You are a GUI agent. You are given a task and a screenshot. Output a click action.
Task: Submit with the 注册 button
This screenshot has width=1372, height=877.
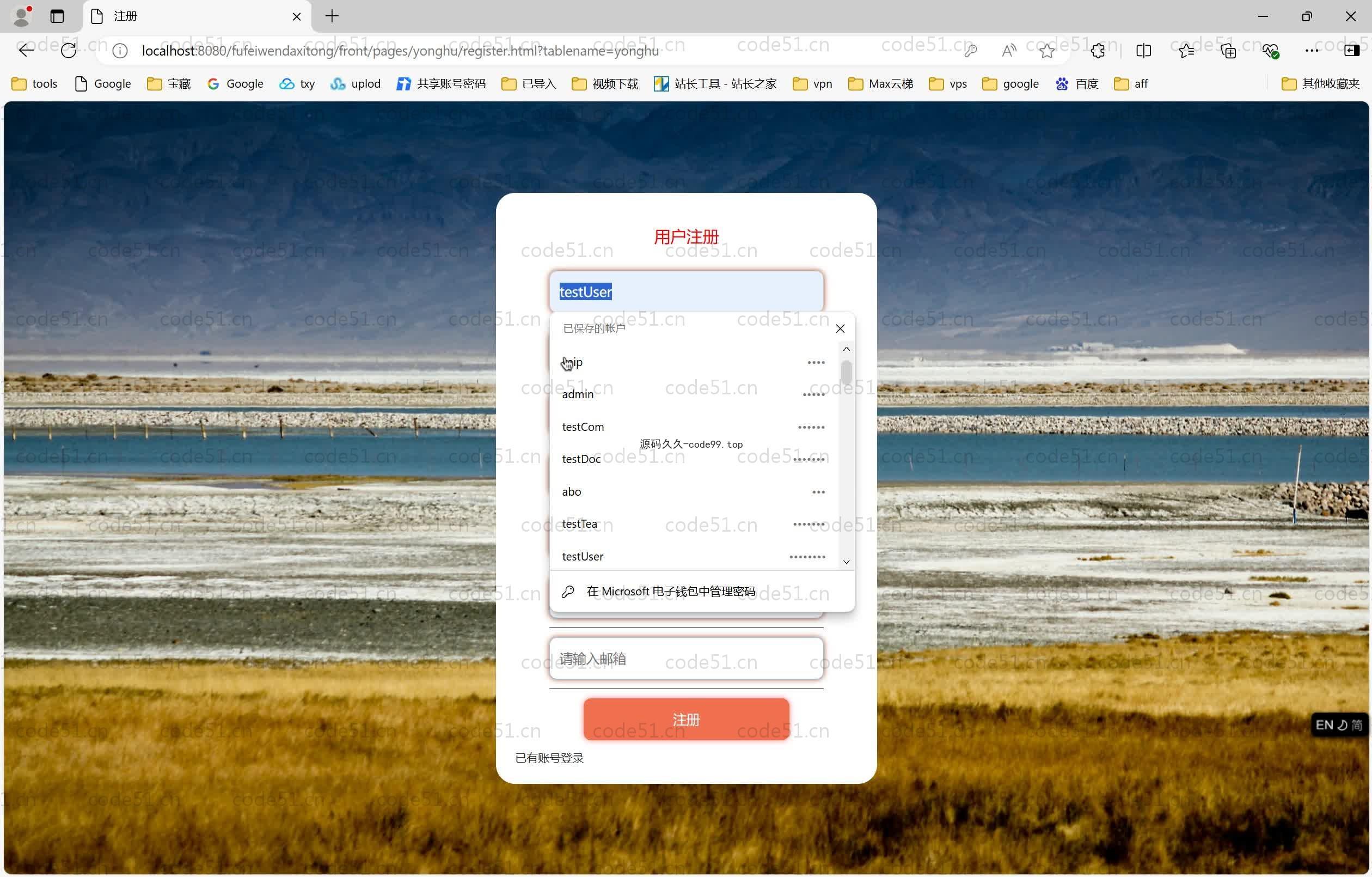point(686,719)
